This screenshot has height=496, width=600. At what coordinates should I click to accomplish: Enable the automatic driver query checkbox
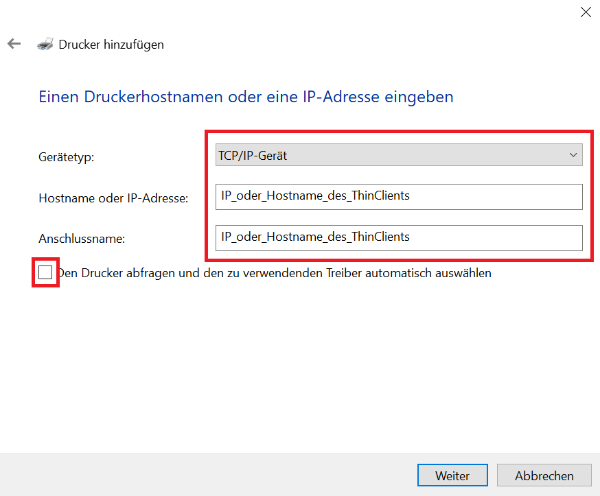pyautogui.click(x=45, y=272)
